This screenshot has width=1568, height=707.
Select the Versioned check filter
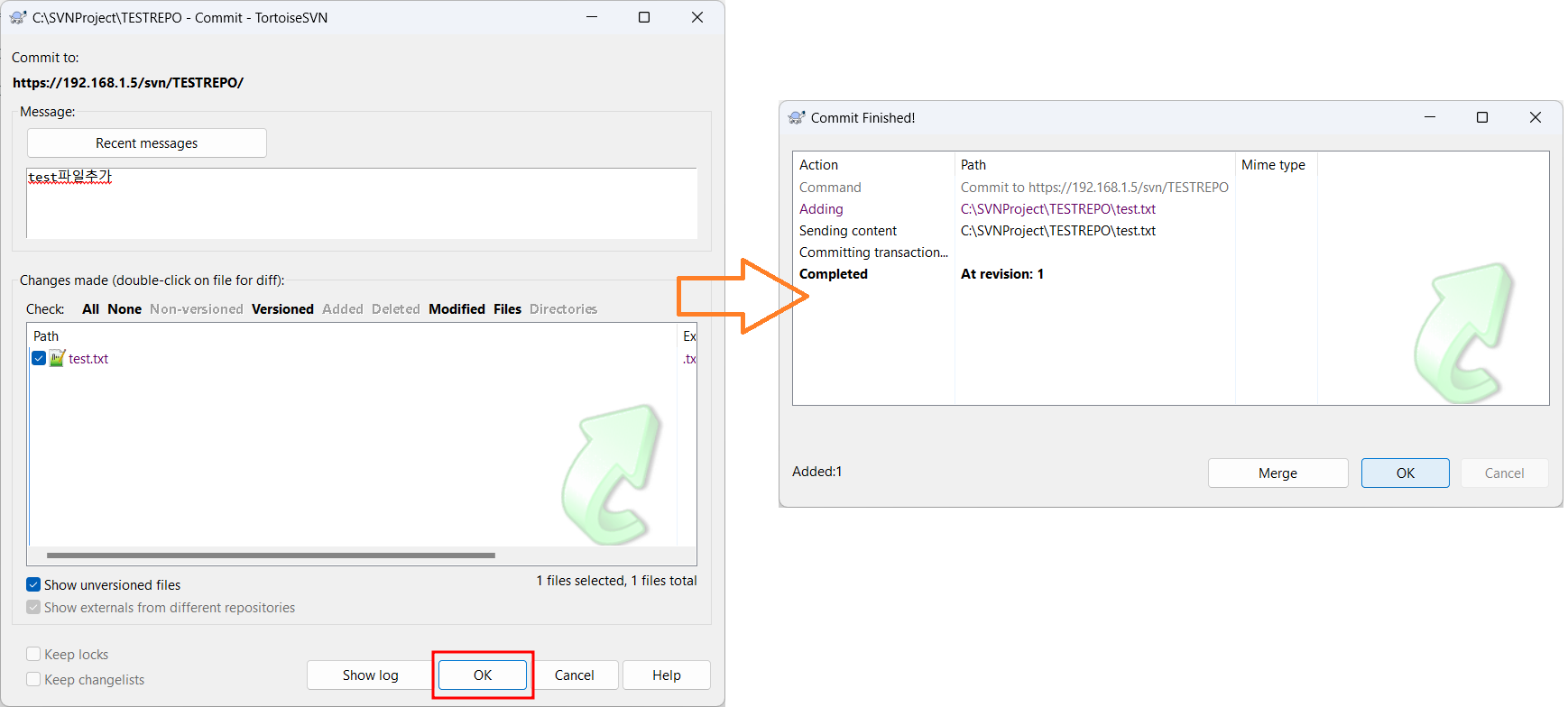(x=282, y=308)
